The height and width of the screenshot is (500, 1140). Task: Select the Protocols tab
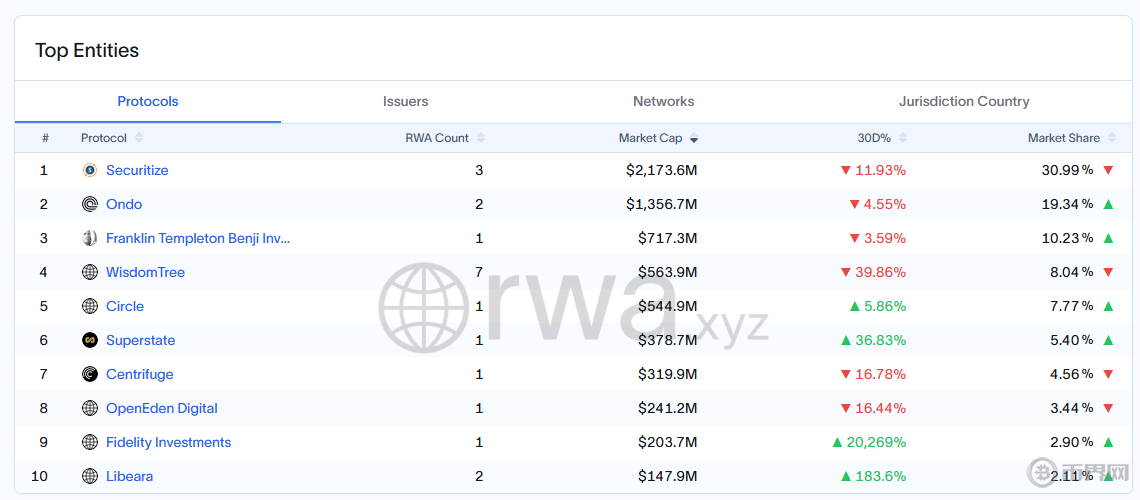pos(148,101)
